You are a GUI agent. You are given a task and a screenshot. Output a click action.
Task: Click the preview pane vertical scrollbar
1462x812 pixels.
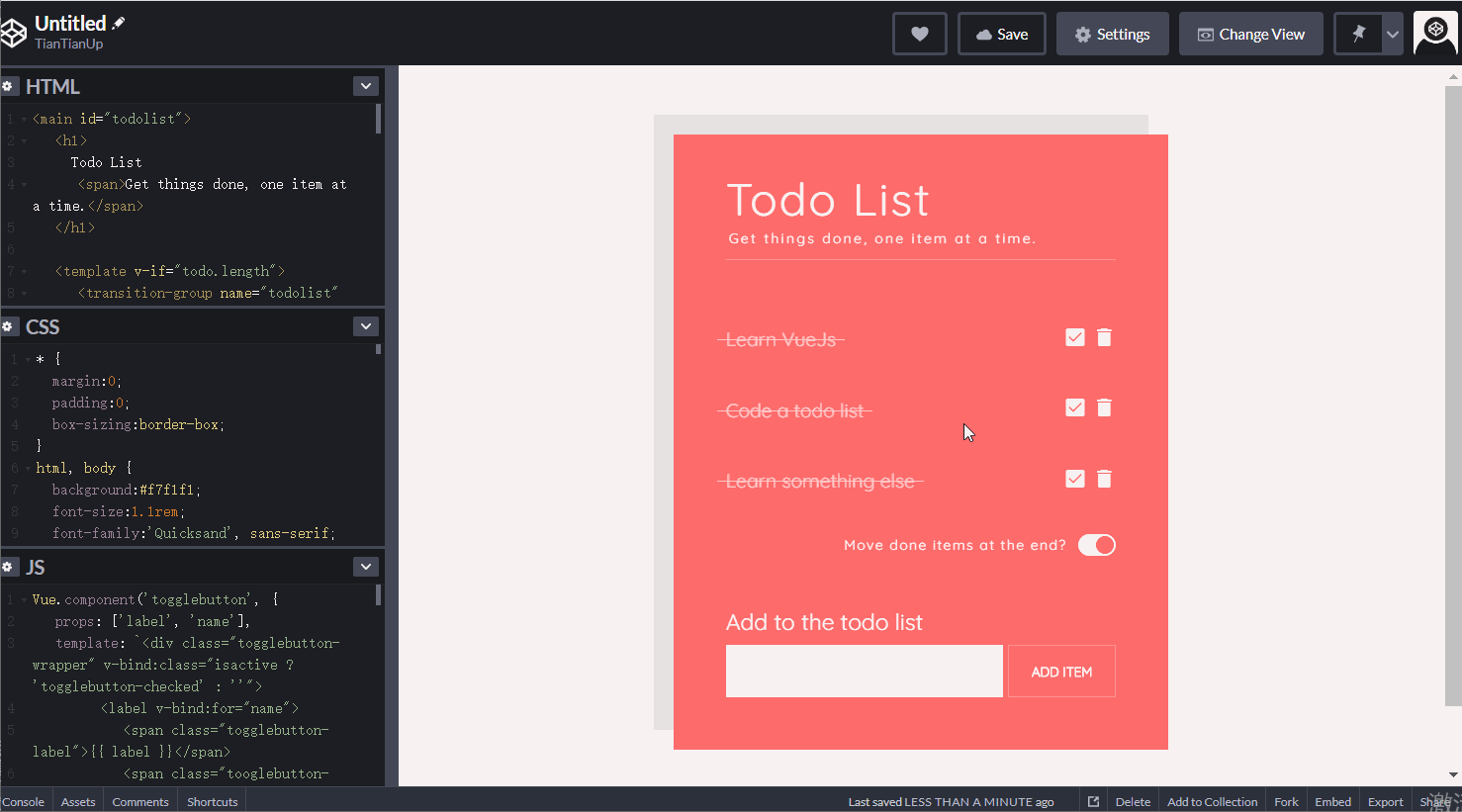[x=1453, y=396]
